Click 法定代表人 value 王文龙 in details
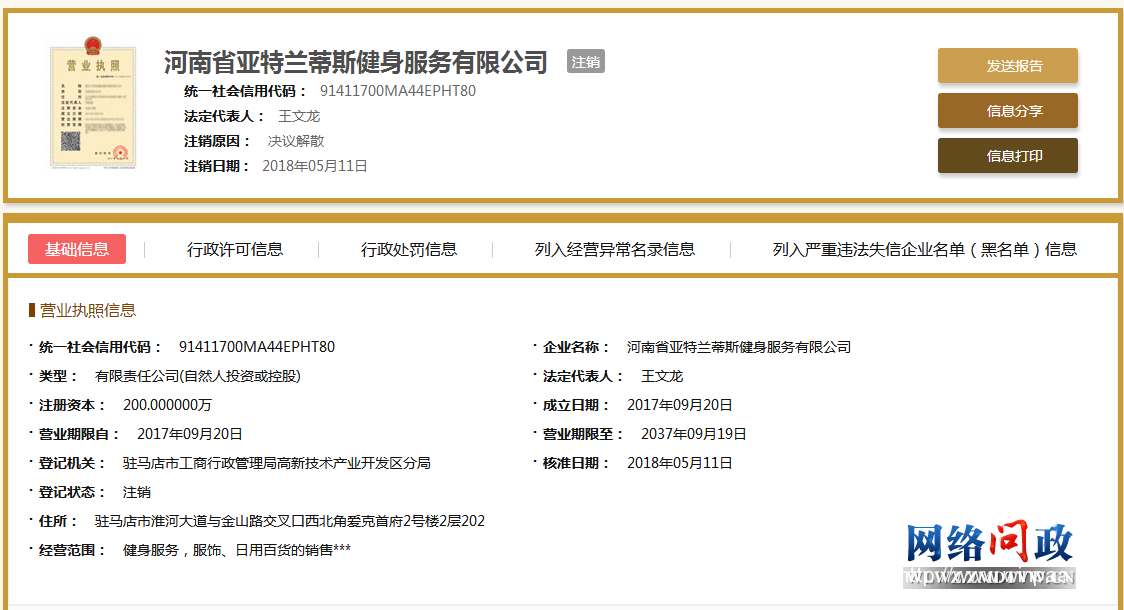The image size is (1124, 610). [662, 376]
